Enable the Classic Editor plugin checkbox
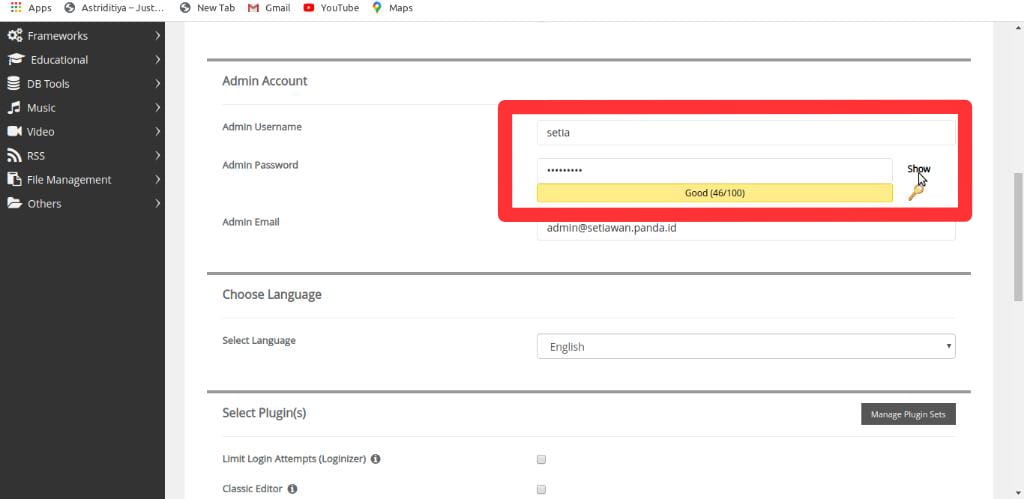The image size is (1024, 499). point(541,489)
